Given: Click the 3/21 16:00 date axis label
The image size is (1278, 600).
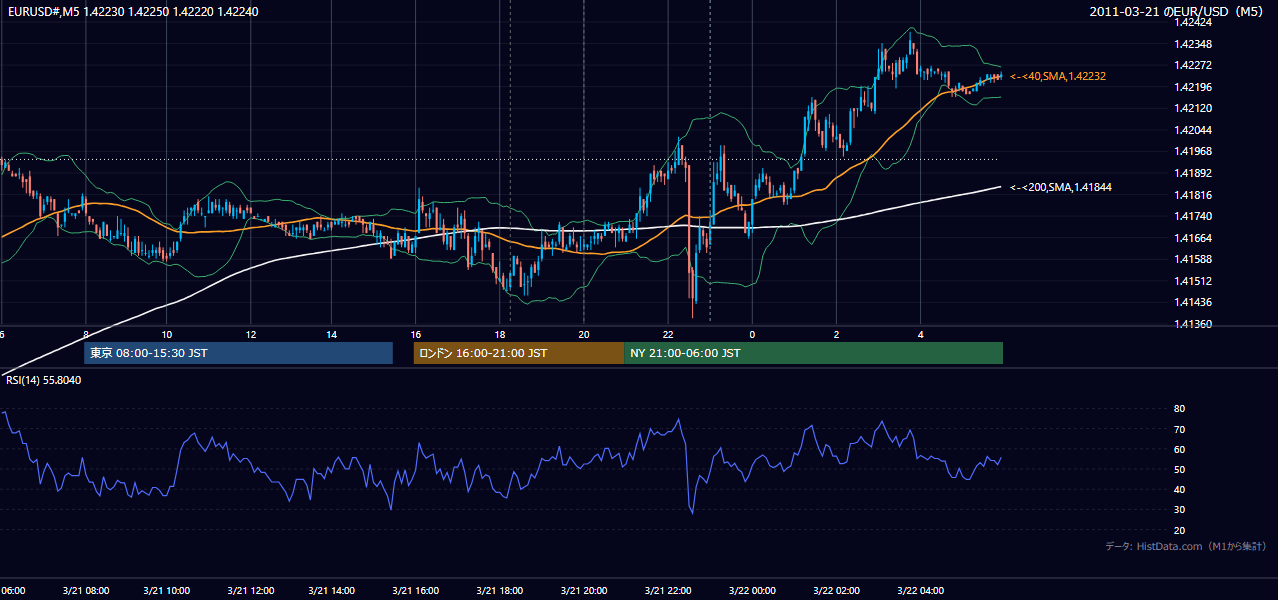Looking at the screenshot, I should pos(417,590).
